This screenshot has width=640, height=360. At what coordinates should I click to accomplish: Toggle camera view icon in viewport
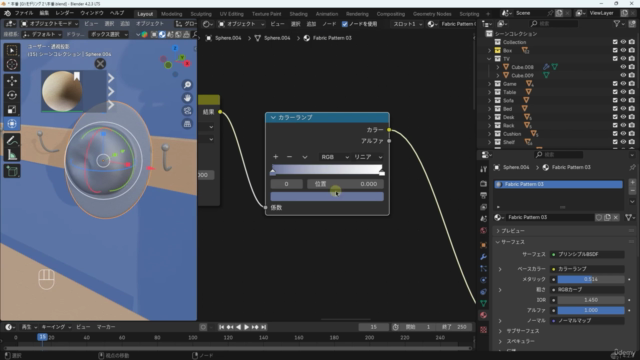pos(187,111)
